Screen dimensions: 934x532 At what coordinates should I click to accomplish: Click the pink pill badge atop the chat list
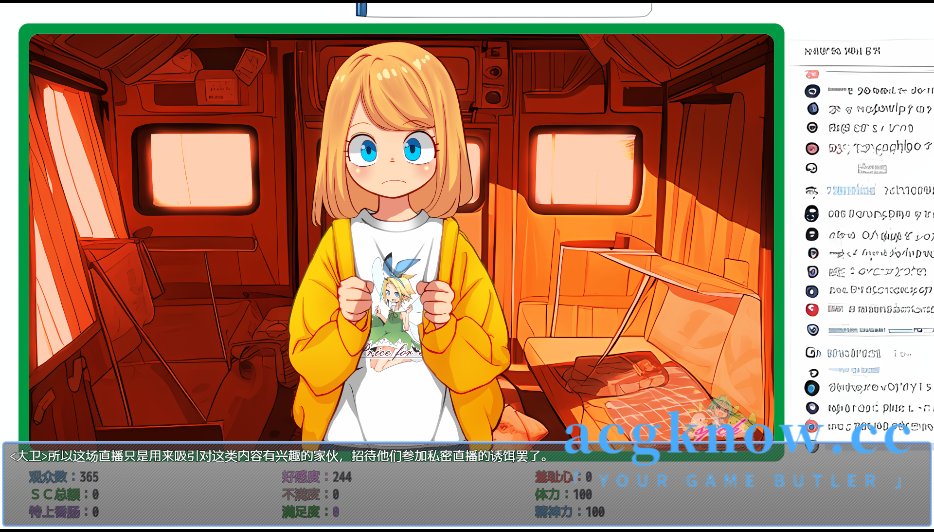[812, 74]
